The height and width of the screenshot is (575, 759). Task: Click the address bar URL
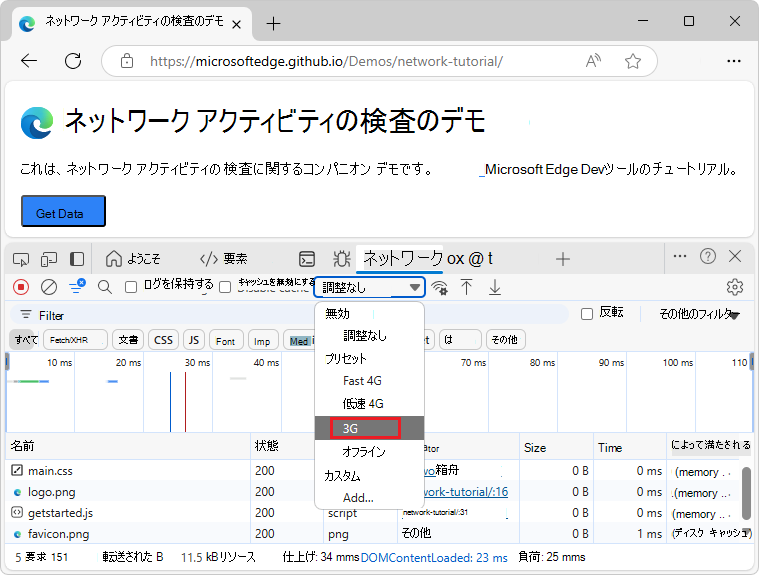coord(326,61)
